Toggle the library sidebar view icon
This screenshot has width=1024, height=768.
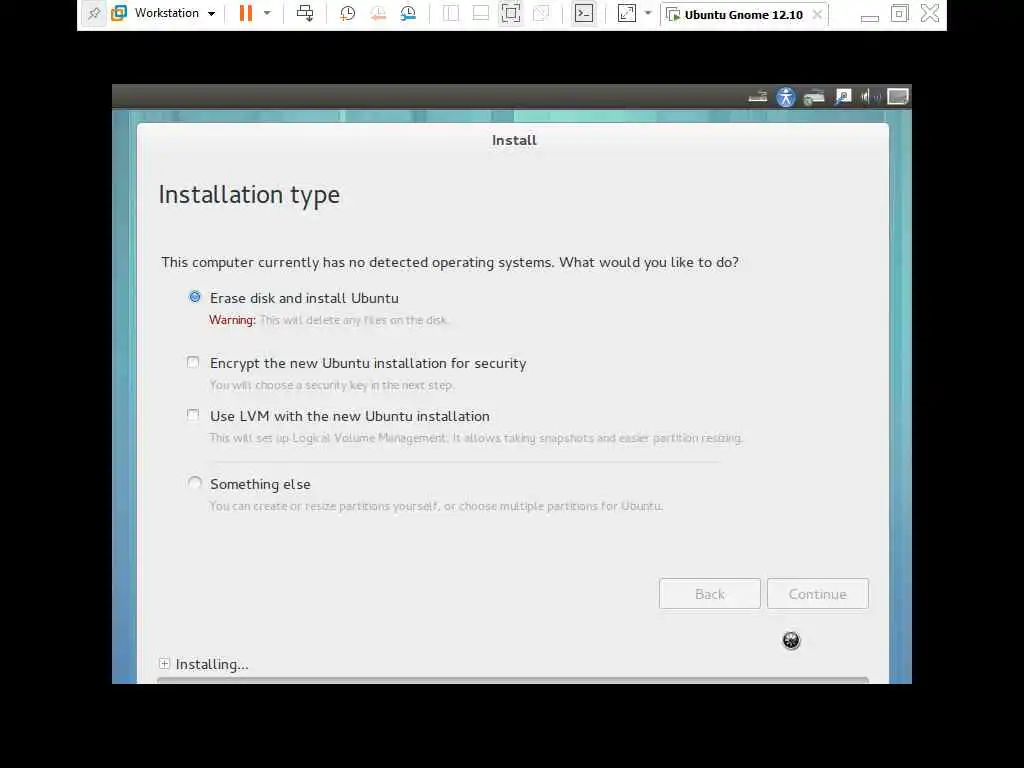point(451,13)
